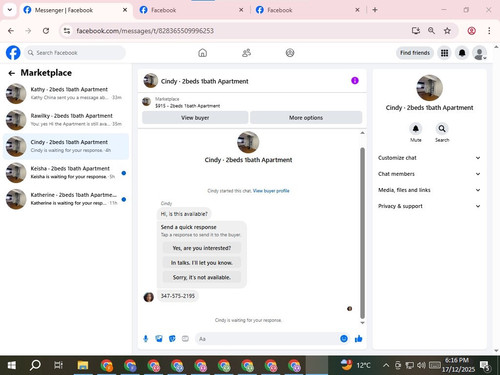Expand Media, files and links section

pyautogui.click(x=429, y=190)
